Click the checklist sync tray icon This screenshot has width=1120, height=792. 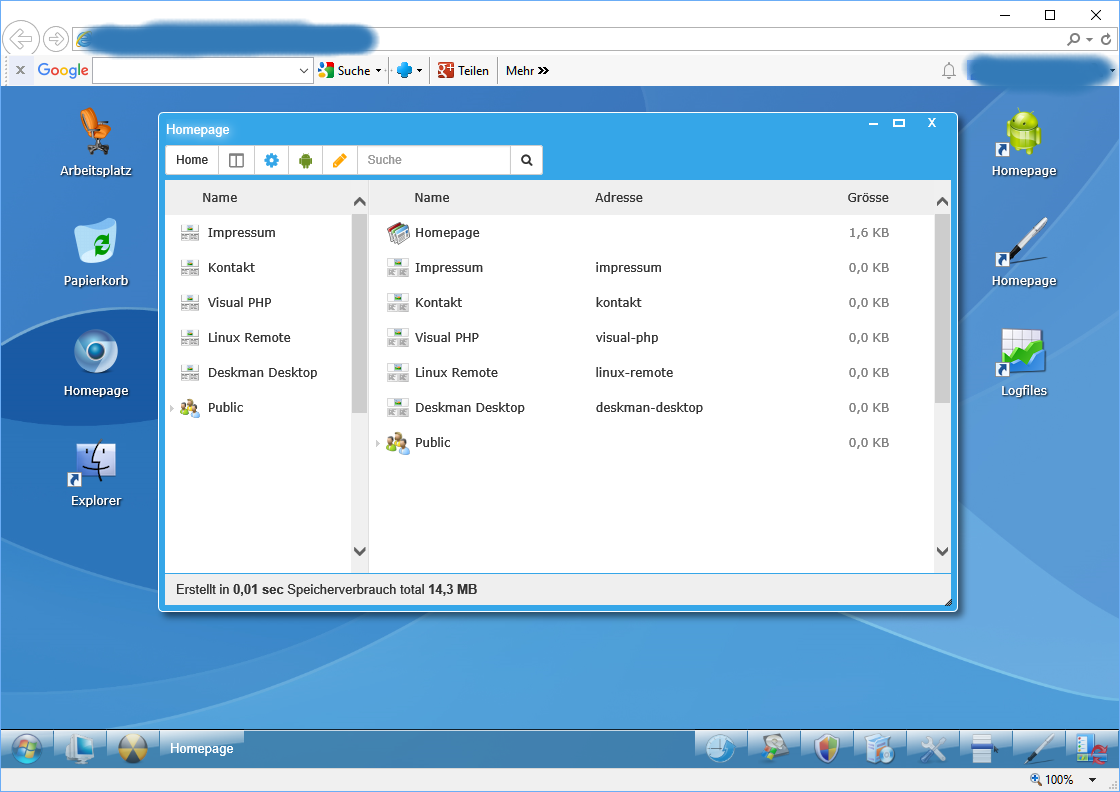[x=1091, y=749]
